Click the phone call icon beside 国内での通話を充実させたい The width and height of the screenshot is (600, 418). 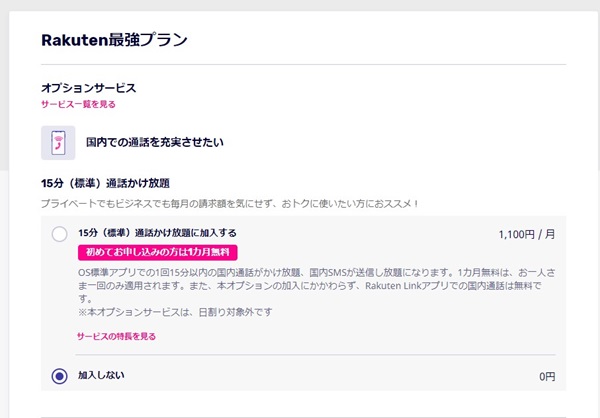(58, 143)
